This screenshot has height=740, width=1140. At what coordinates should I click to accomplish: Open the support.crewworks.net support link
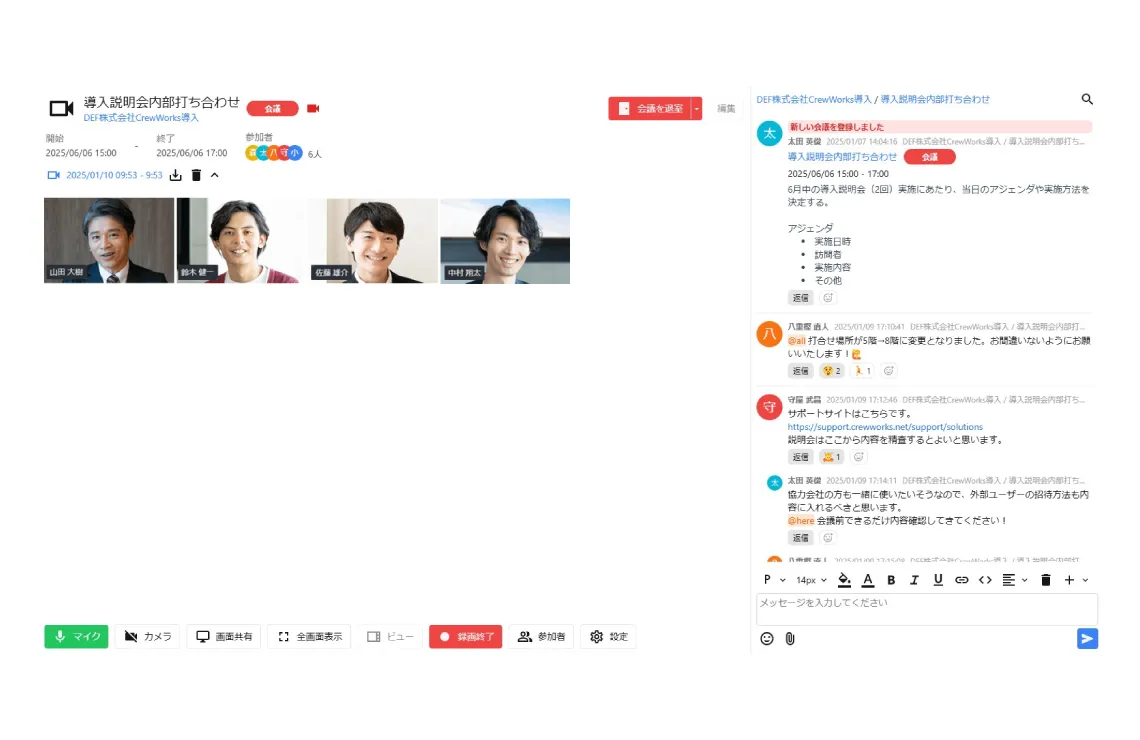coord(885,427)
